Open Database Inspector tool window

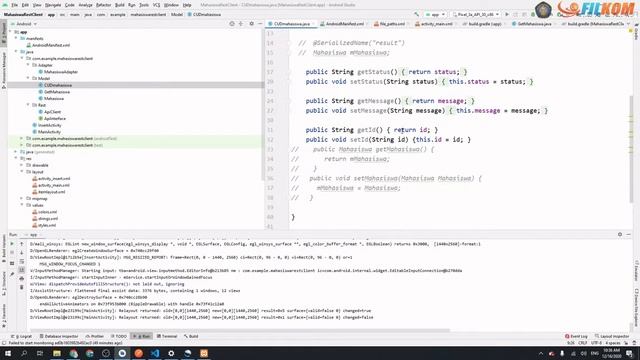coord(59,336)
